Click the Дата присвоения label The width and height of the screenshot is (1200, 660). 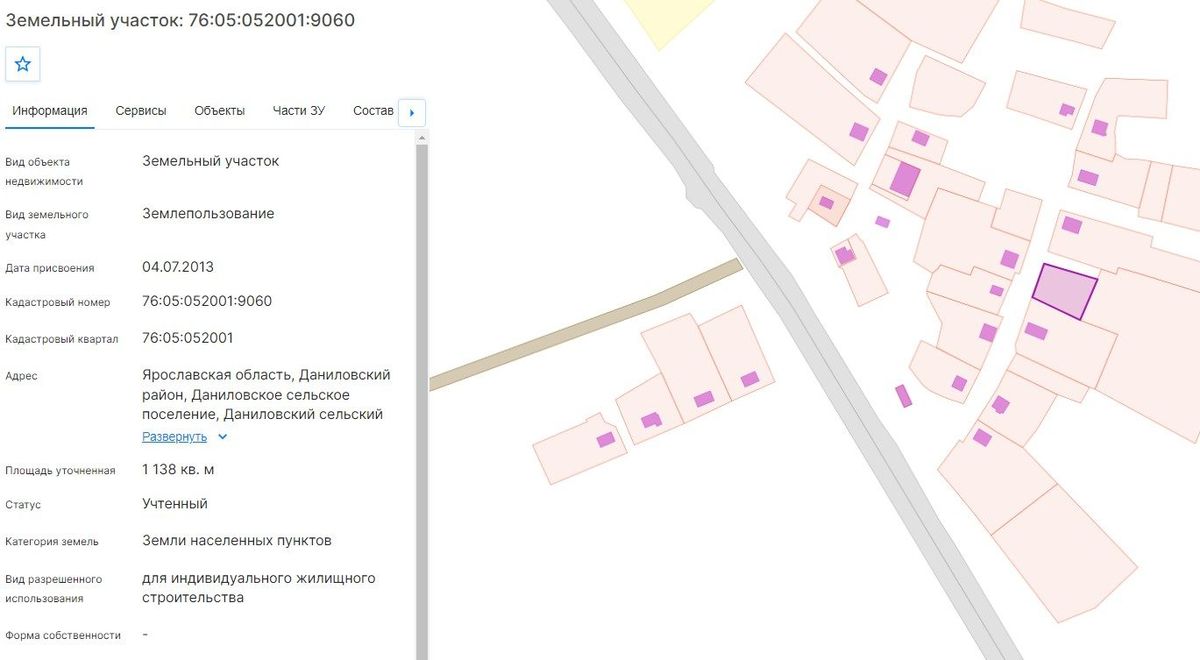click(50, 268)
